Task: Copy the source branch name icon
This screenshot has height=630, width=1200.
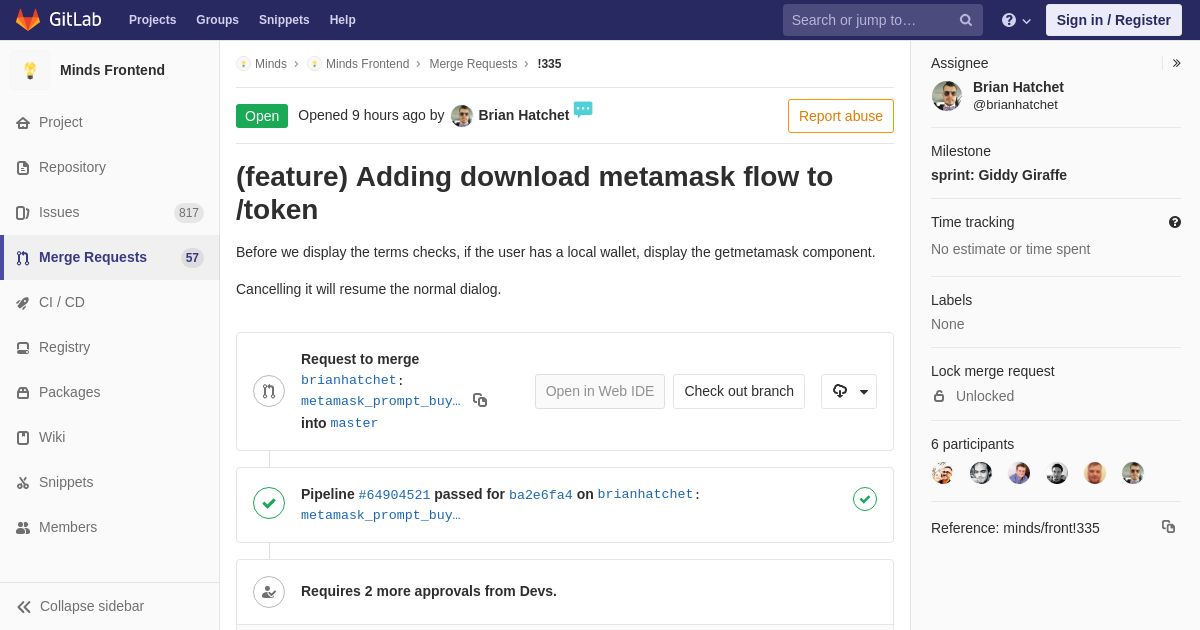Action: (x=480, y=400)
